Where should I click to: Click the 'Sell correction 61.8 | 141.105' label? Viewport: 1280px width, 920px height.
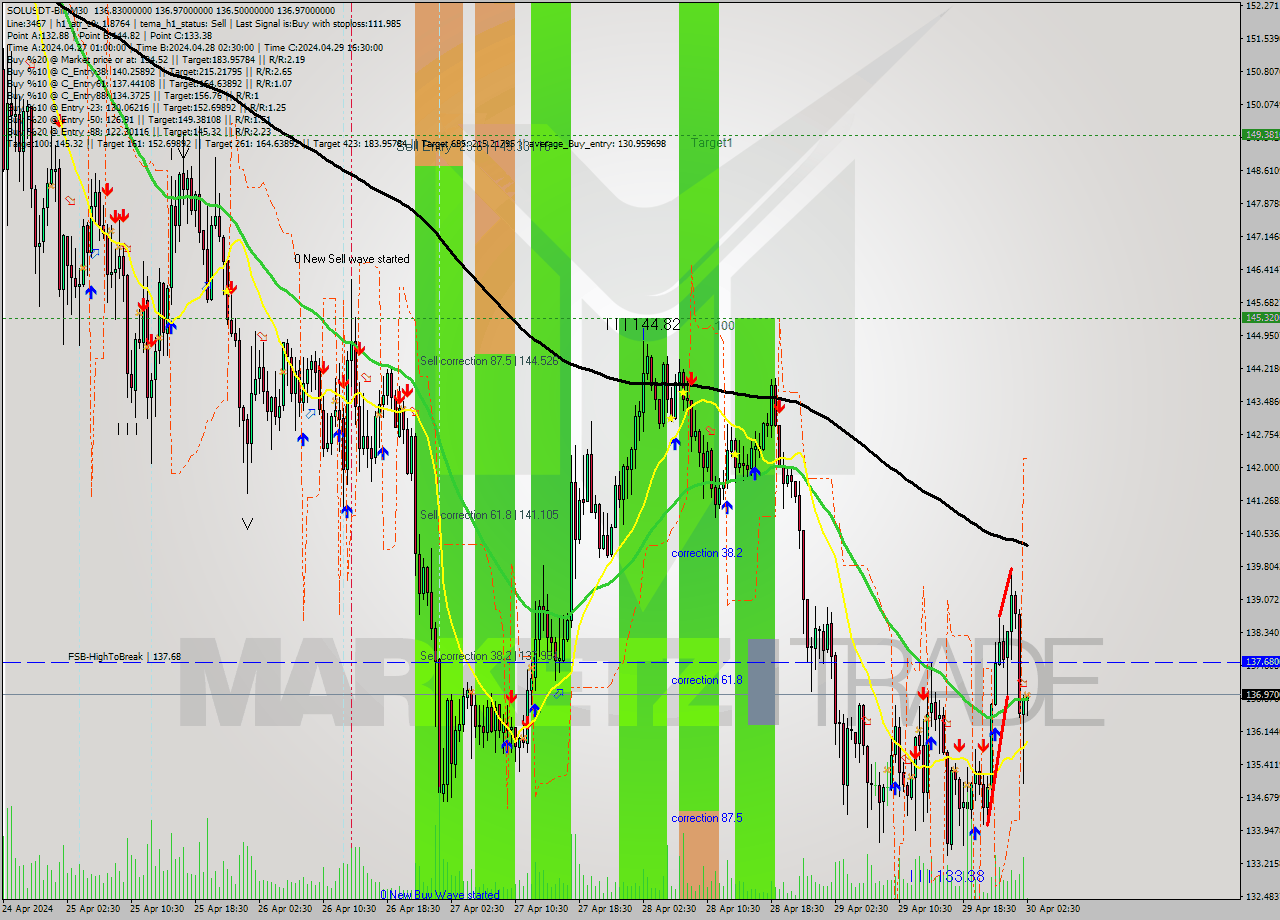[489, 514]
